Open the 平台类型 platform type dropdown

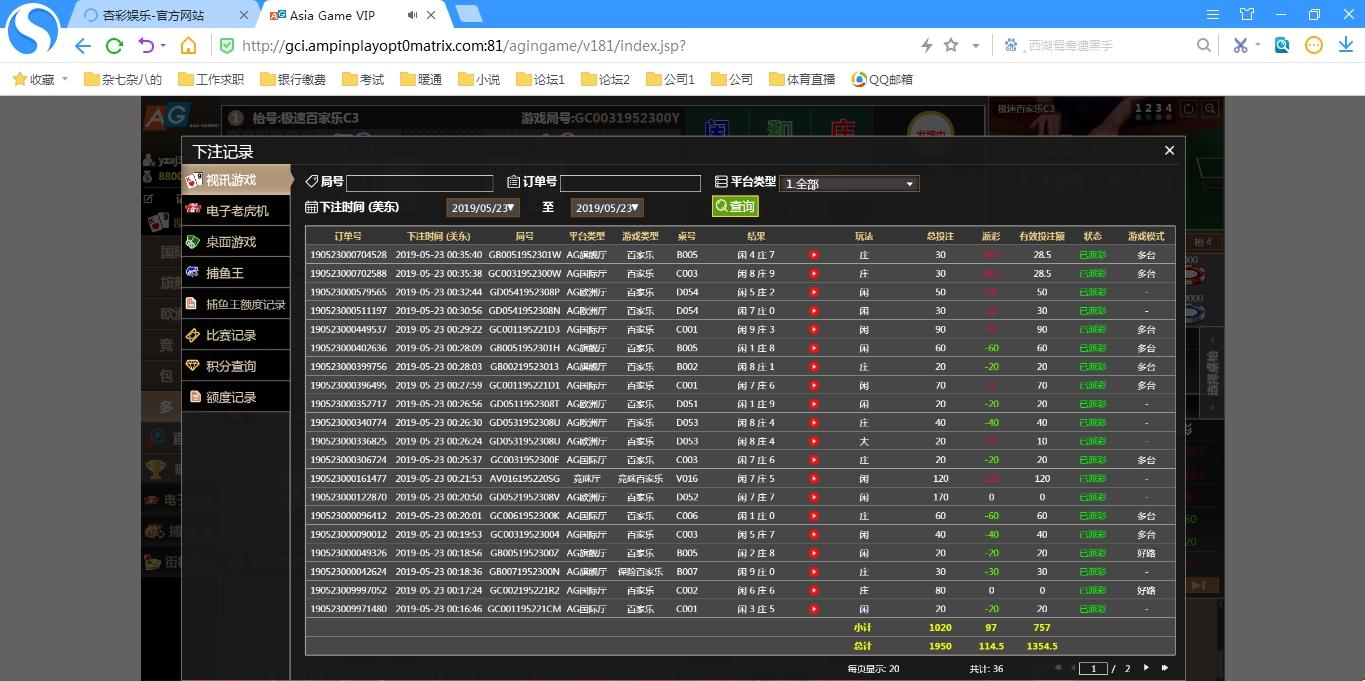click(x=848, y=184)
